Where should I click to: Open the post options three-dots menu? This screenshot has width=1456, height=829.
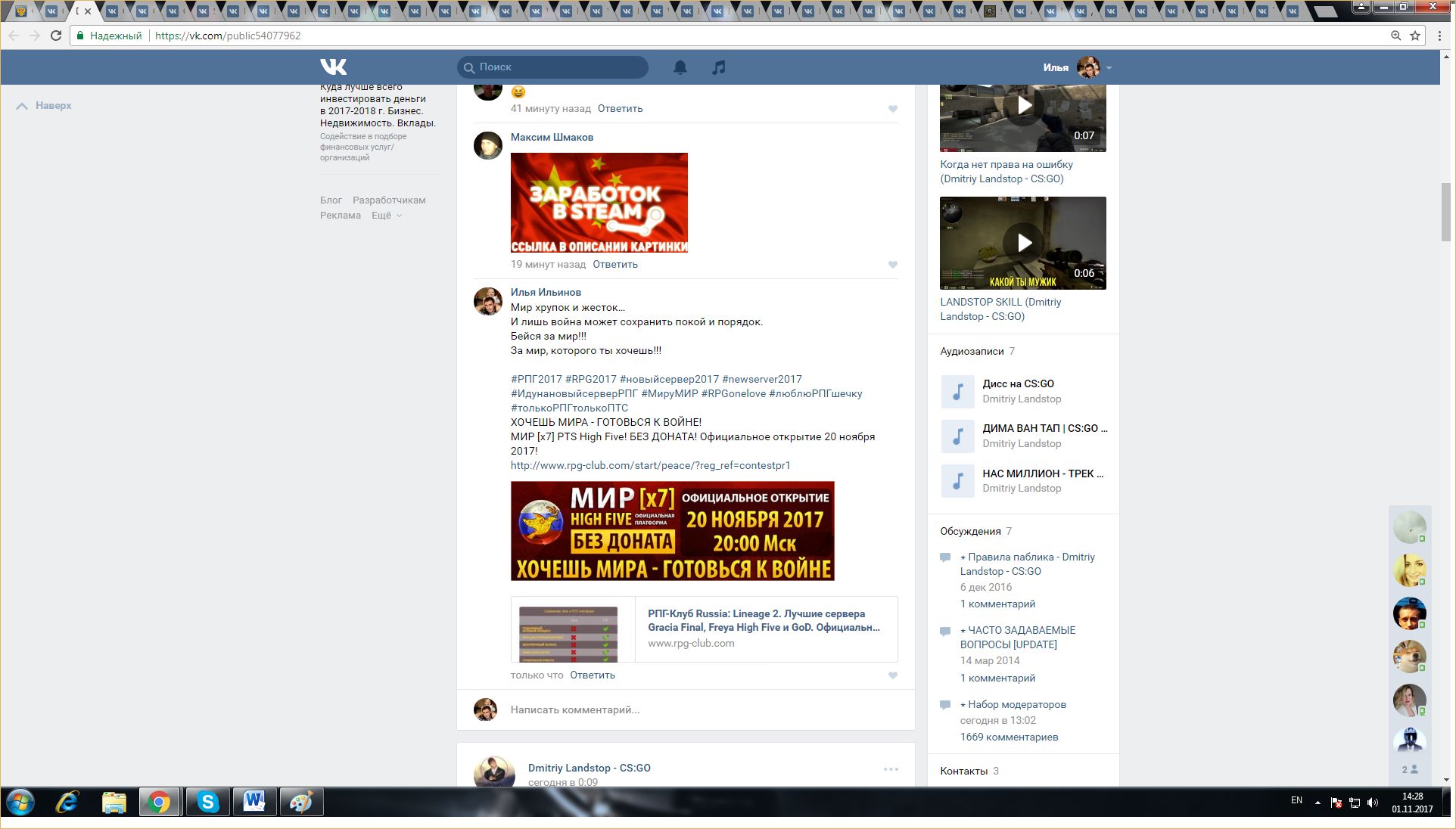click(x=891, y=769)
